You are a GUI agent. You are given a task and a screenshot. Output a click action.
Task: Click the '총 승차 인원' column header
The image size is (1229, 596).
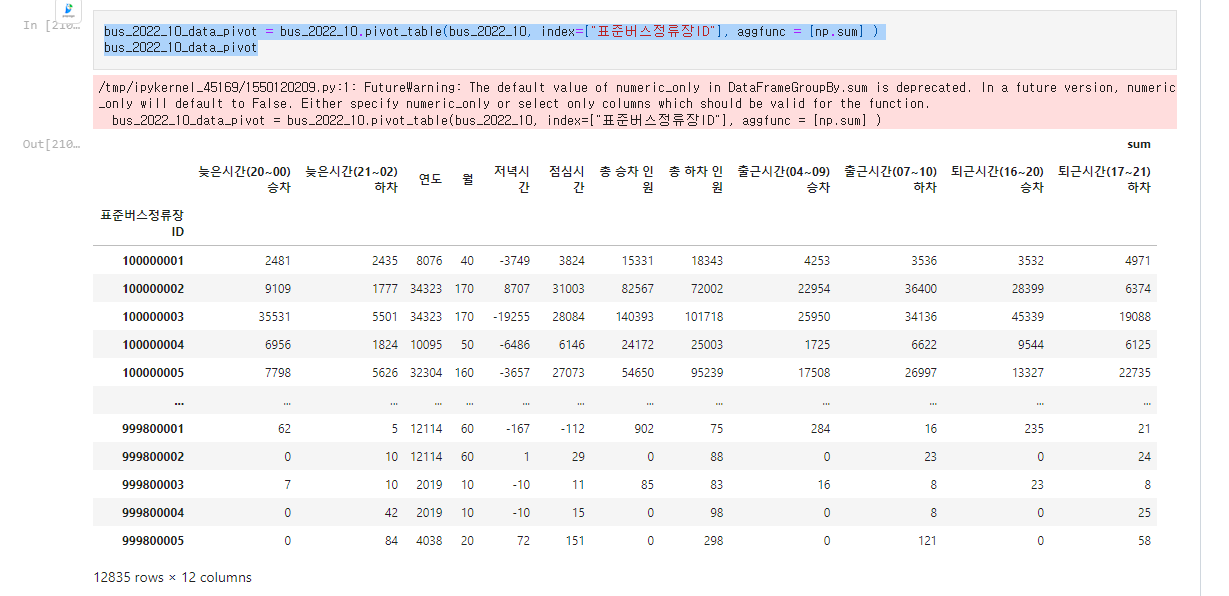coord(626,179)
